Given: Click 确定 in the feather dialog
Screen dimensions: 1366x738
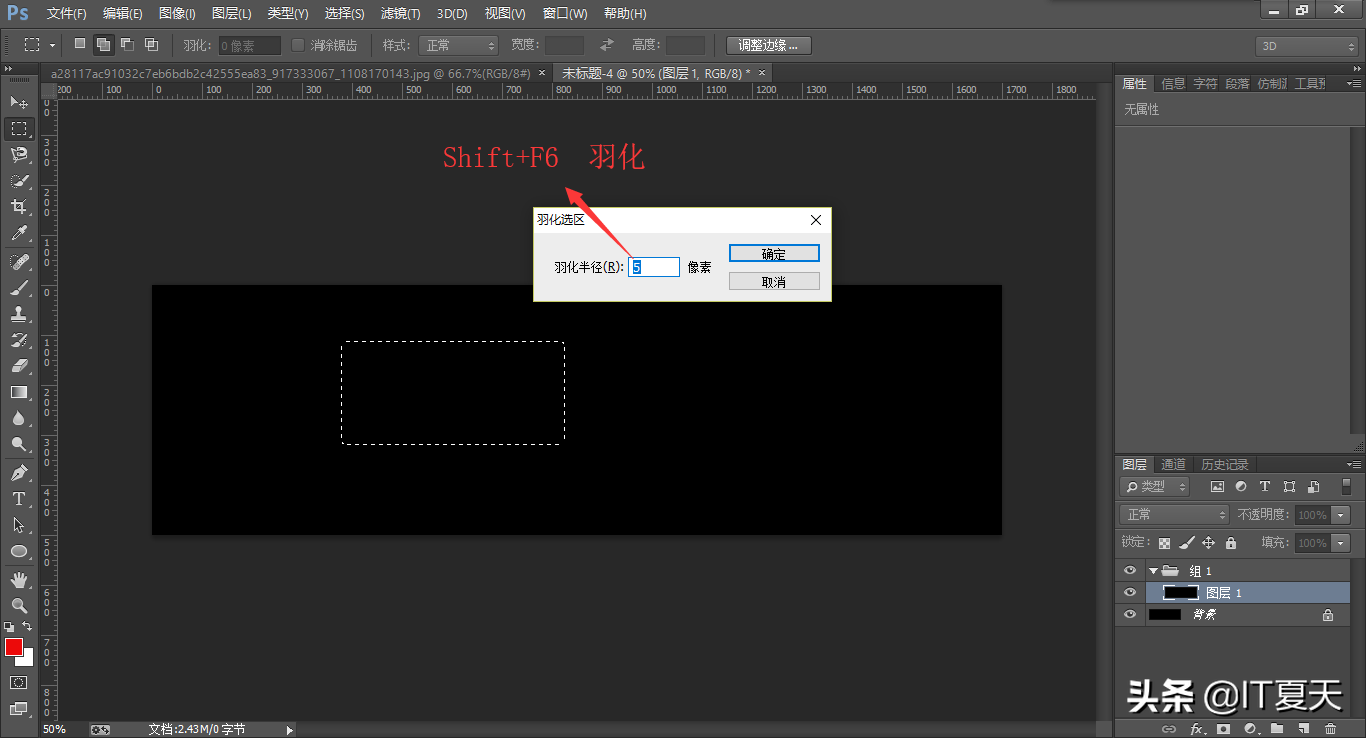Looking at the screenshot, I should click(x=774, y=254).
